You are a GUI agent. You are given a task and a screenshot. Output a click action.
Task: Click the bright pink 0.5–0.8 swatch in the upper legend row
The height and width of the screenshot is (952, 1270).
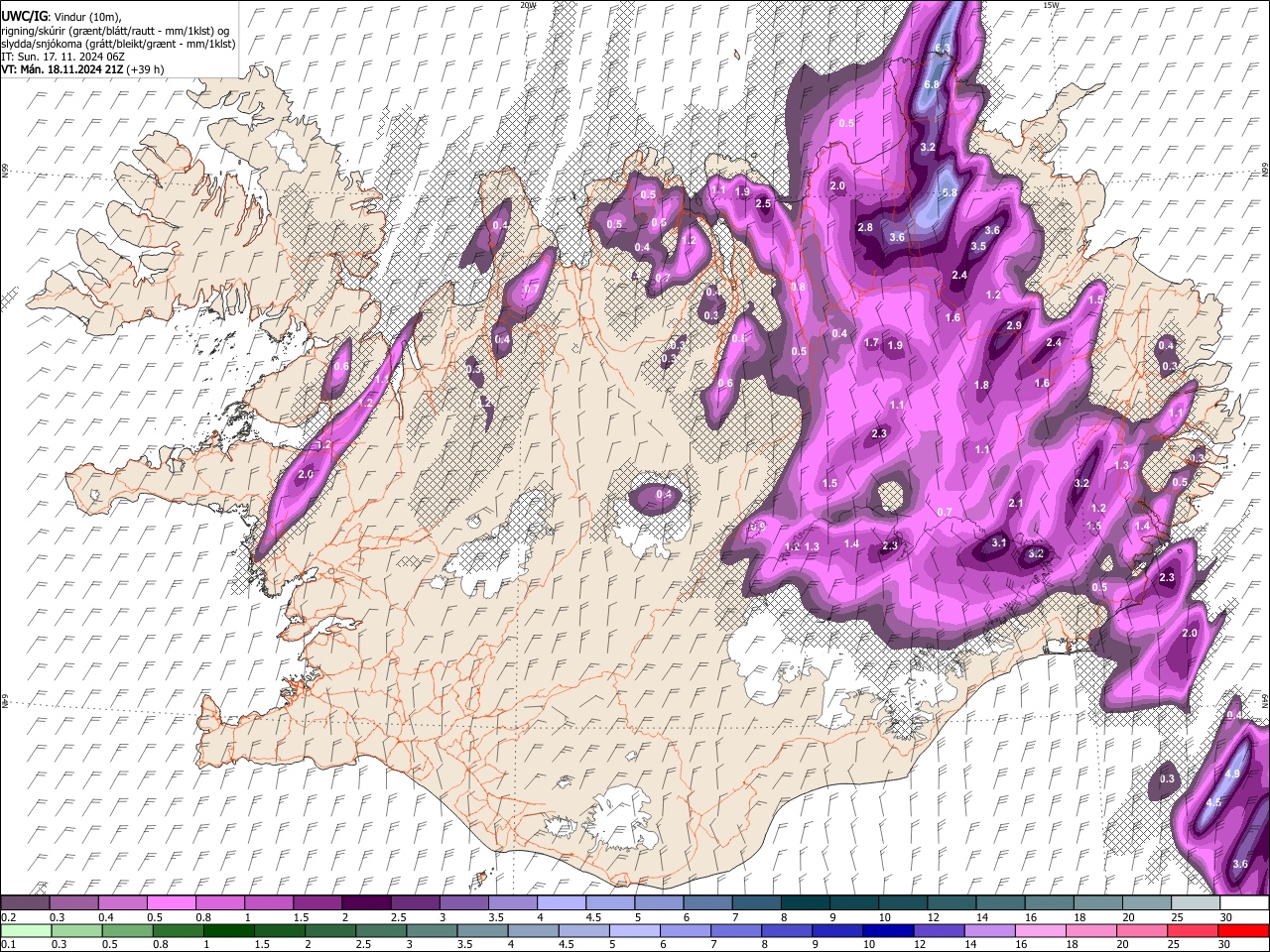171,903
